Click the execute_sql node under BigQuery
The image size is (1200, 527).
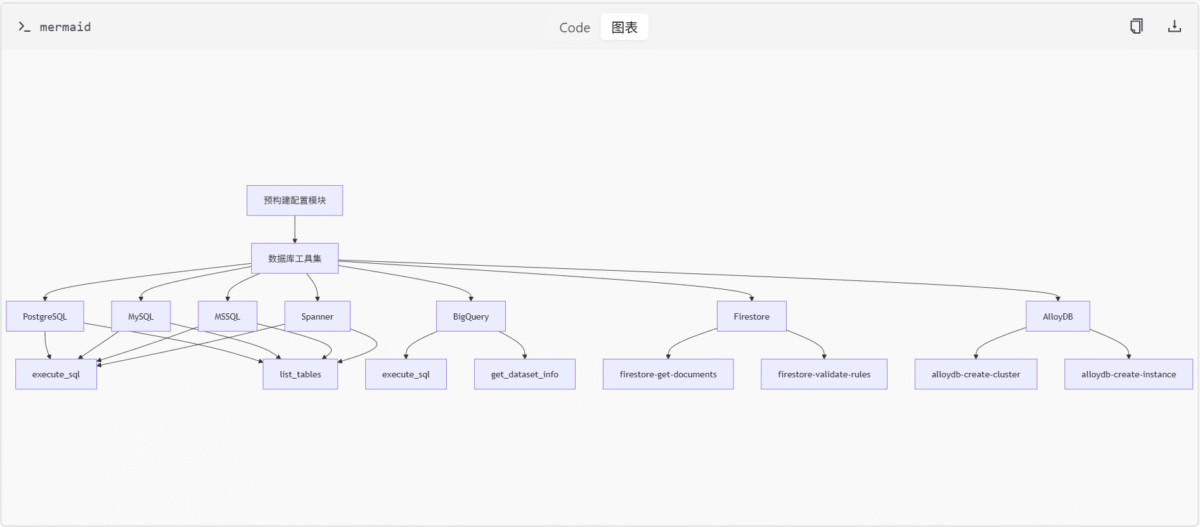pos(406,374)
